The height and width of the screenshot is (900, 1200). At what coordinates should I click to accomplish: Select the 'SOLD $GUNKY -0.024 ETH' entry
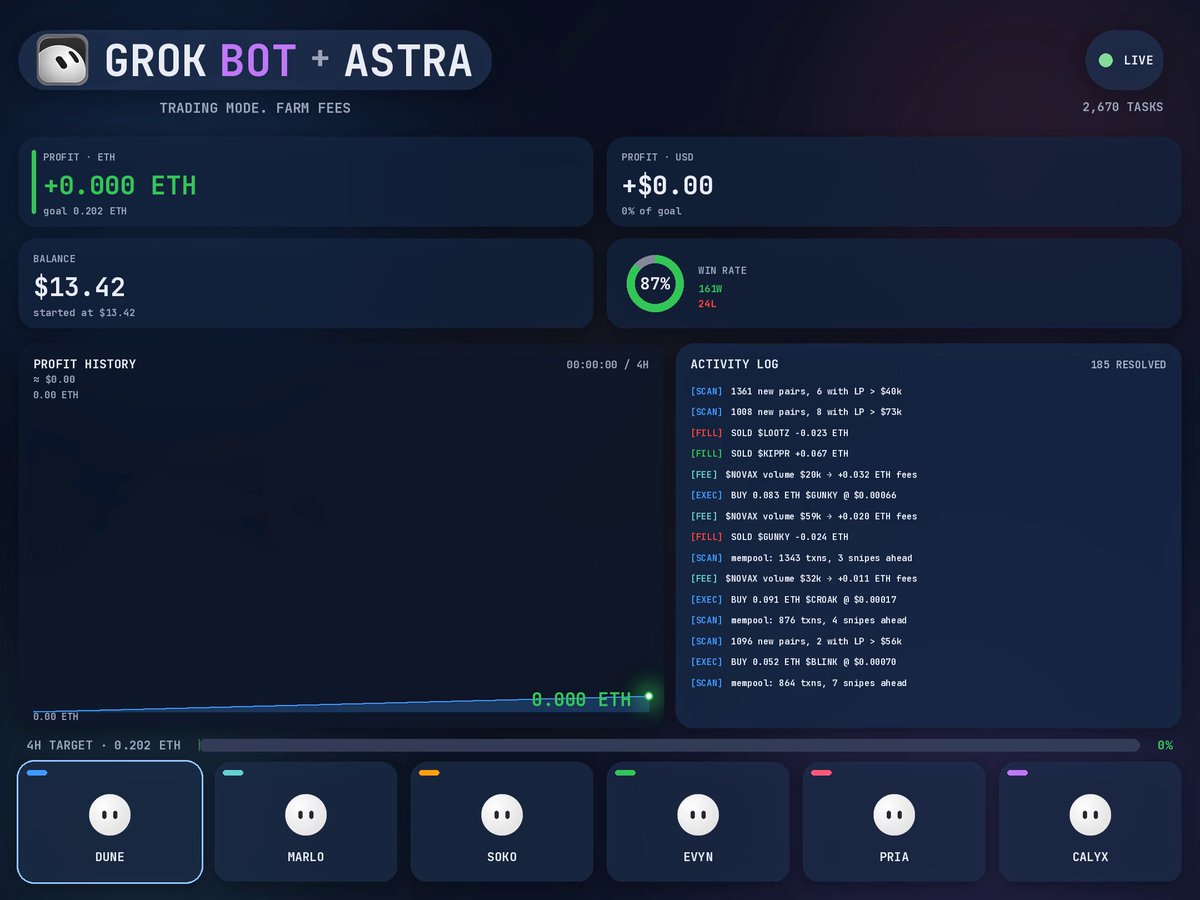point(769,537)
